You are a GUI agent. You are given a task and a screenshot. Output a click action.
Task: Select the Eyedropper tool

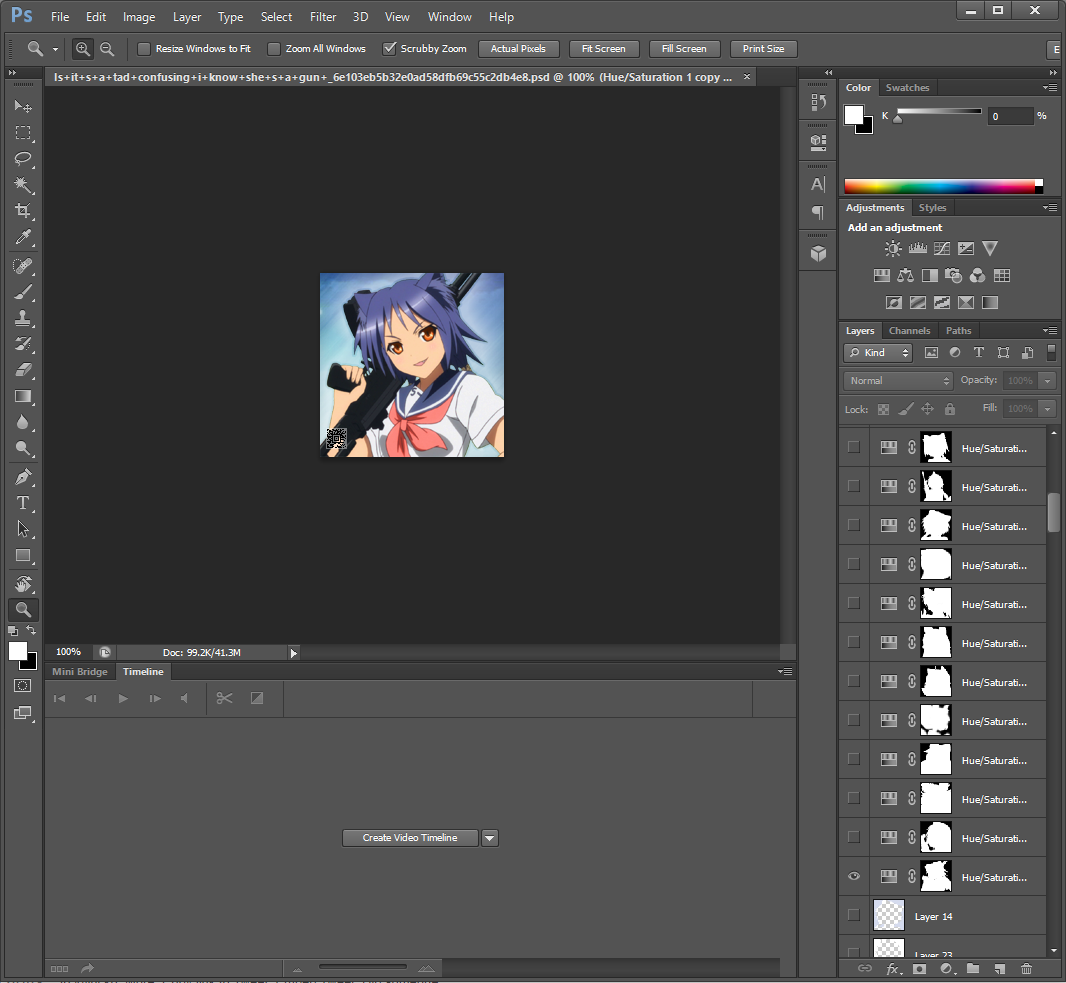(22, 237)
